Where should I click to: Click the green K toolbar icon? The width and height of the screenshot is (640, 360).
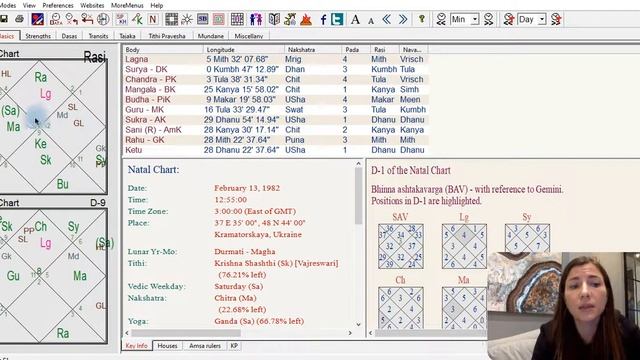[x=137, y=19]
